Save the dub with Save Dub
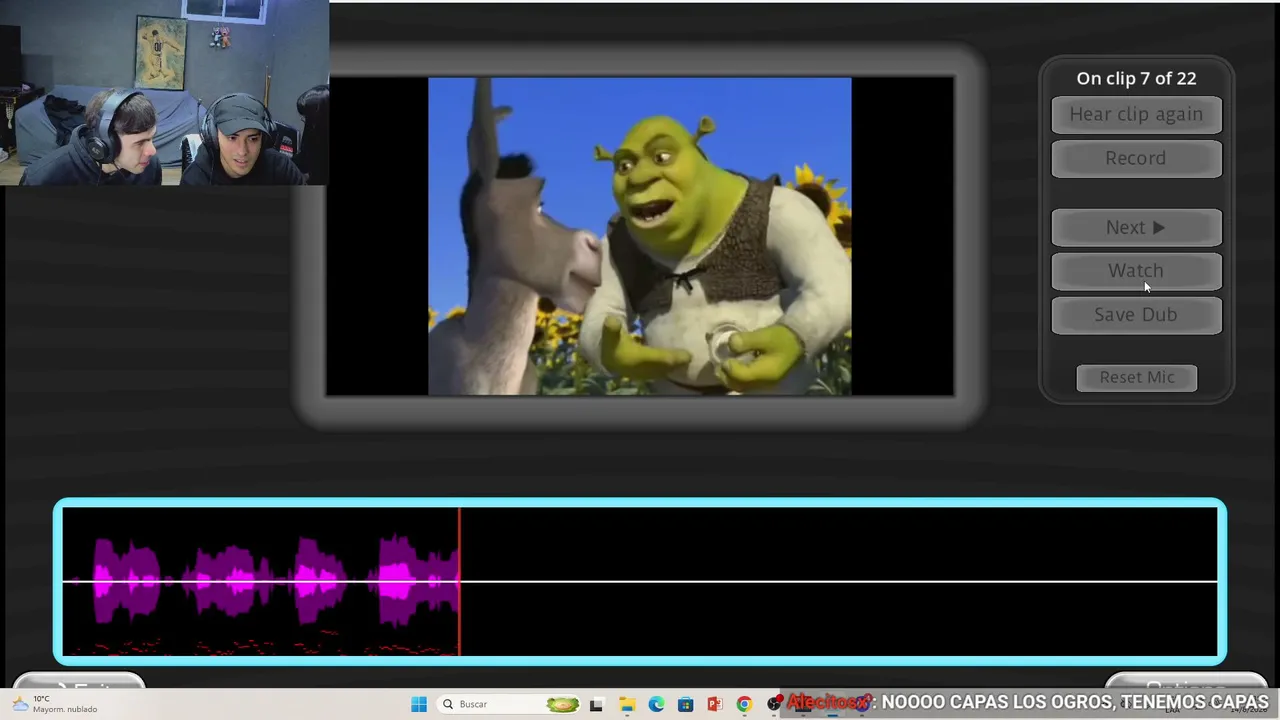 click(1136, 315)
